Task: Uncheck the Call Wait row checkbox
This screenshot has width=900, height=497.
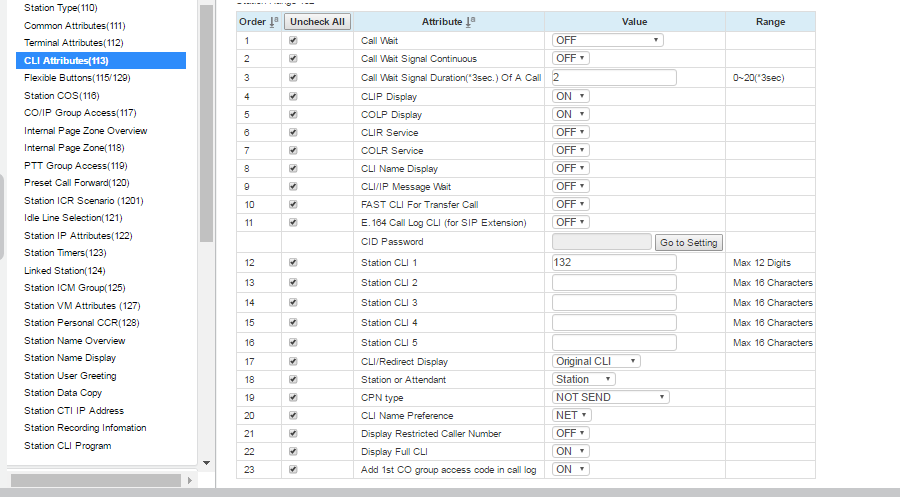Action: click(293, 41)
